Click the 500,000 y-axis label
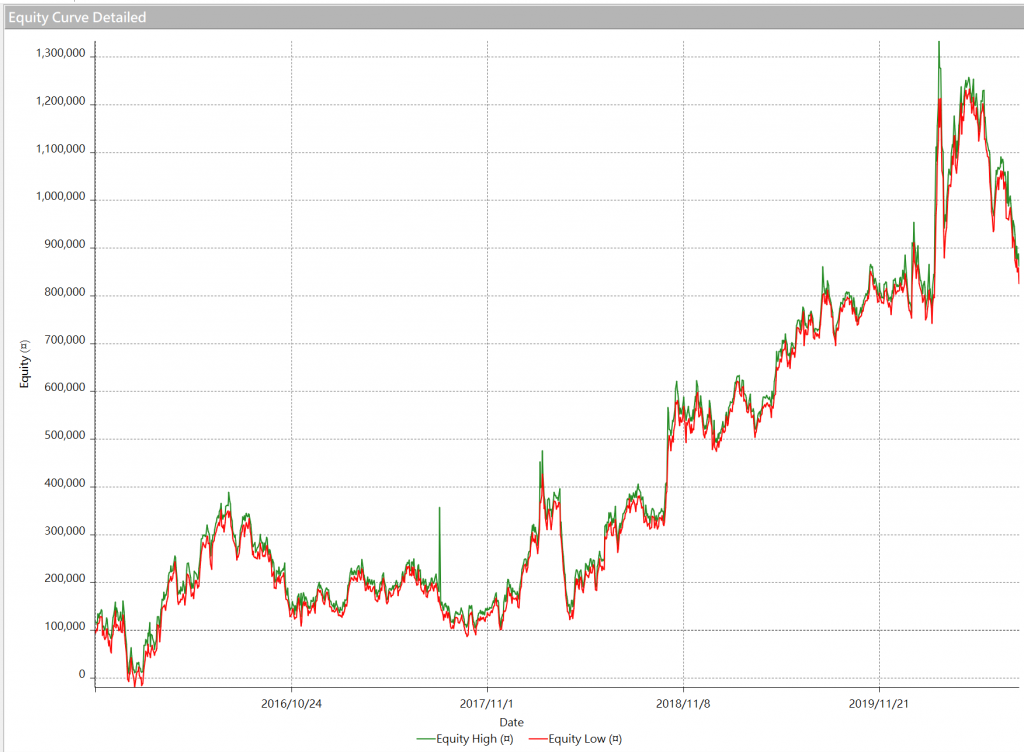This screenshot has width=1024, height=752. pos(65,439)
